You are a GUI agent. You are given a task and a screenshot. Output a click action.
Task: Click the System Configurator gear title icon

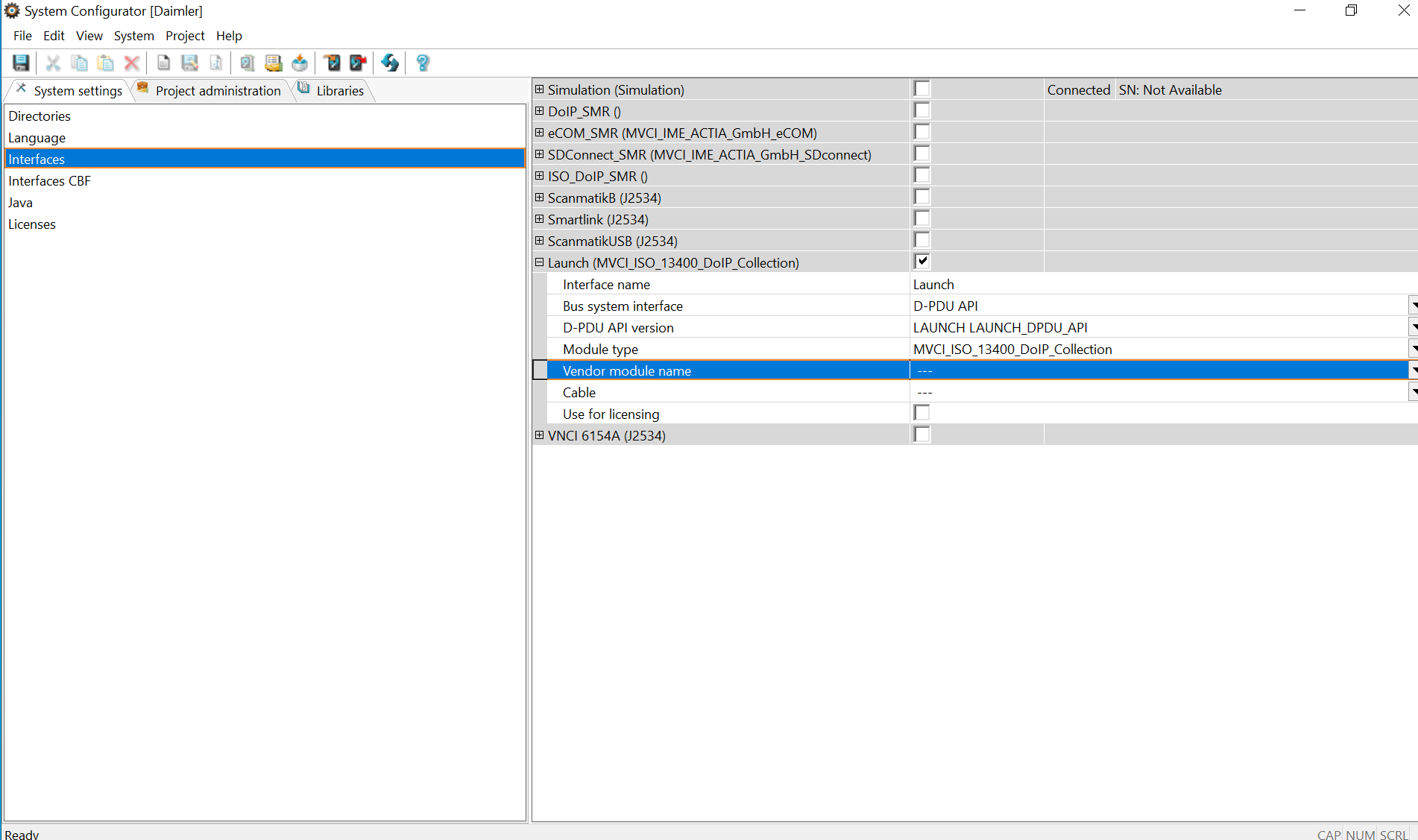[12, 10]
